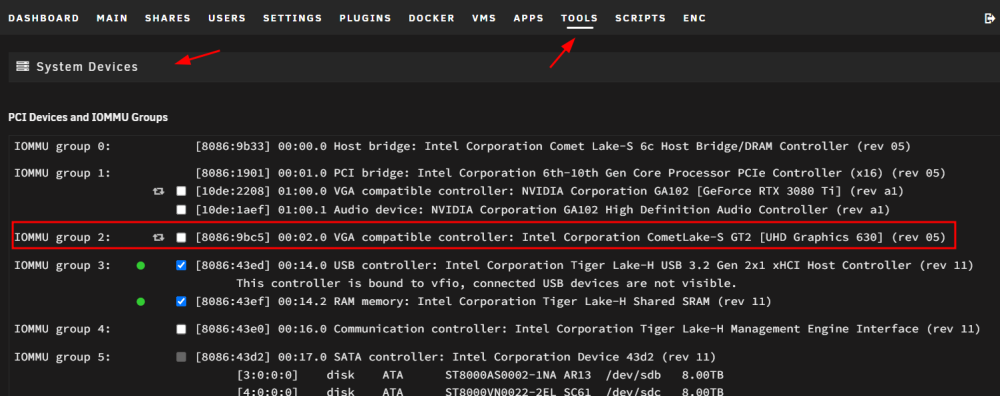Click the System Devices heading
Screen dimensions: 1000x396
tap(87, 67)
